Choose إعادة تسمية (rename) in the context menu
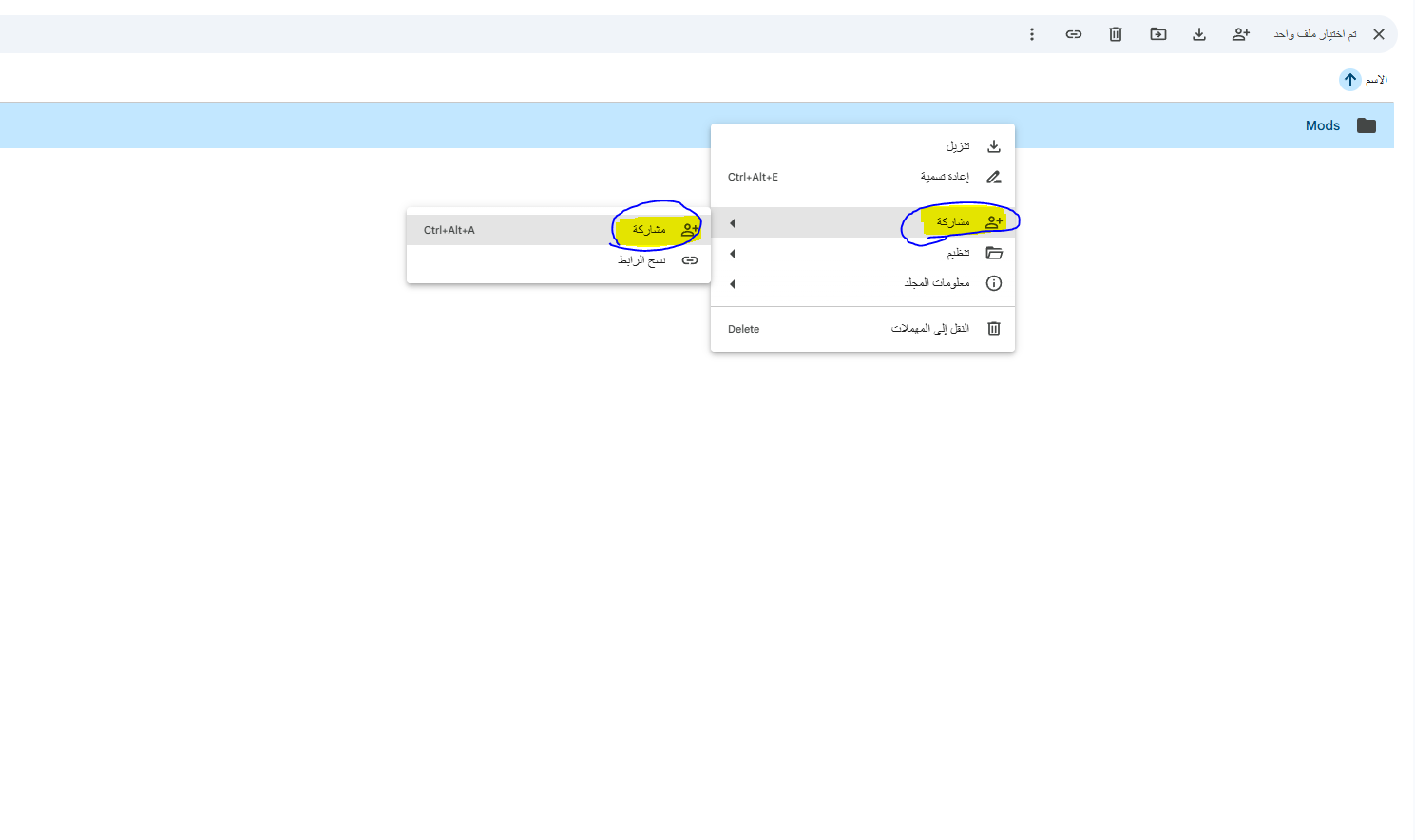Screen dimensions: 1415x840 click(x=945, y=177)
